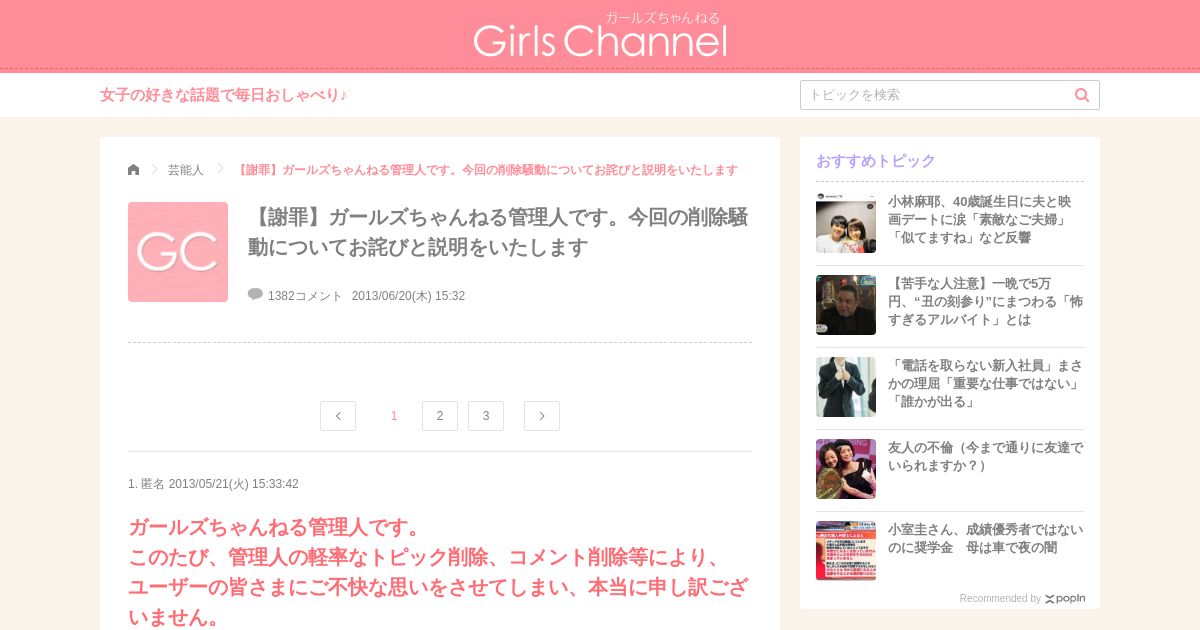Open thumbnail of 小林麻耶 article
1200x630 pixels.
tap(846, 223)
